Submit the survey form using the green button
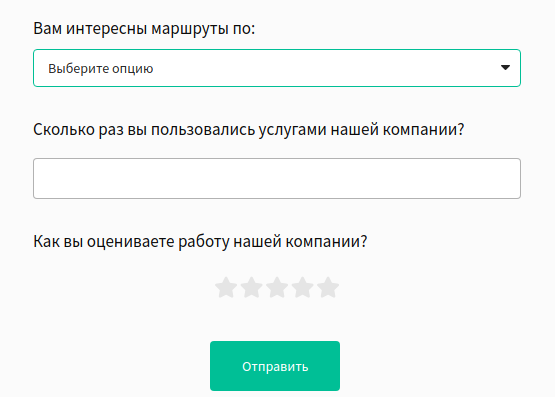 275,366
